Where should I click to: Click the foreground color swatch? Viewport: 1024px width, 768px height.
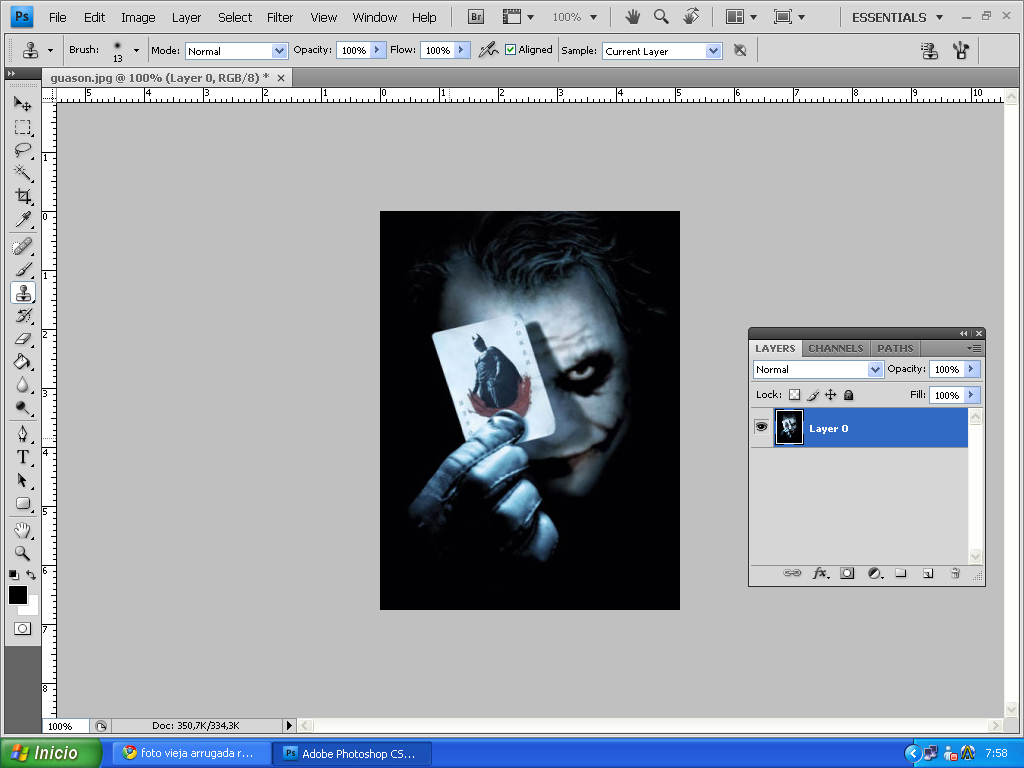coord(18,595)
